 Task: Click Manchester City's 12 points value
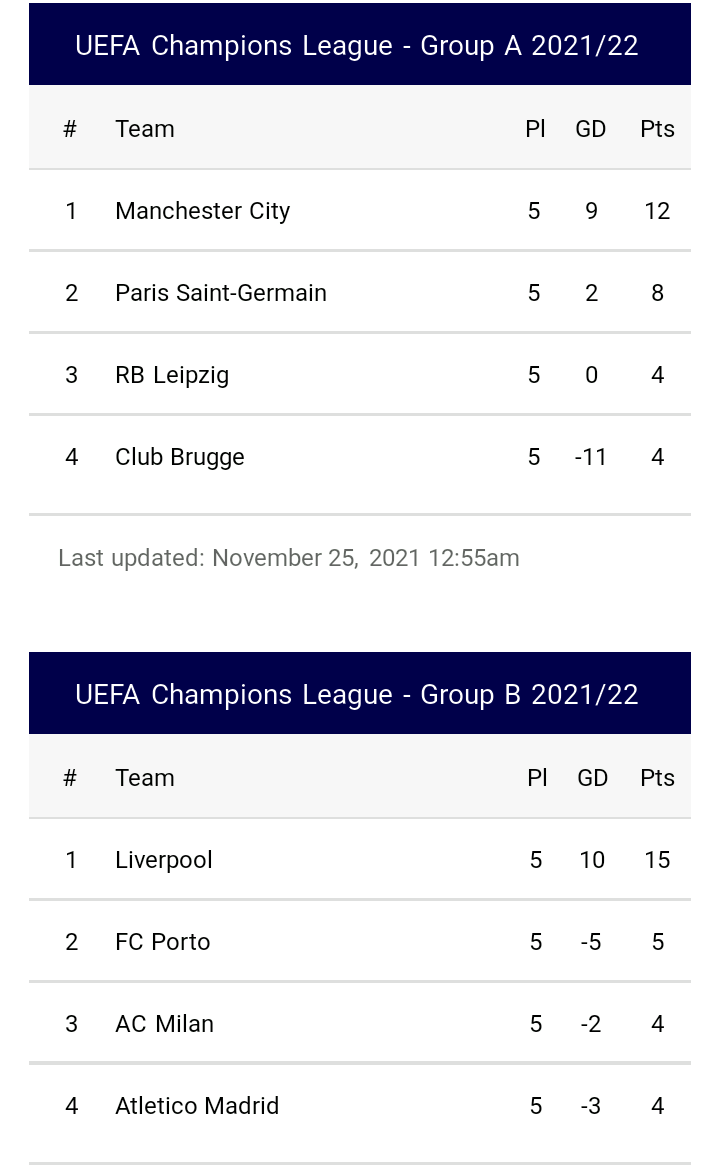pyautogui.click(x=657, y=211)
